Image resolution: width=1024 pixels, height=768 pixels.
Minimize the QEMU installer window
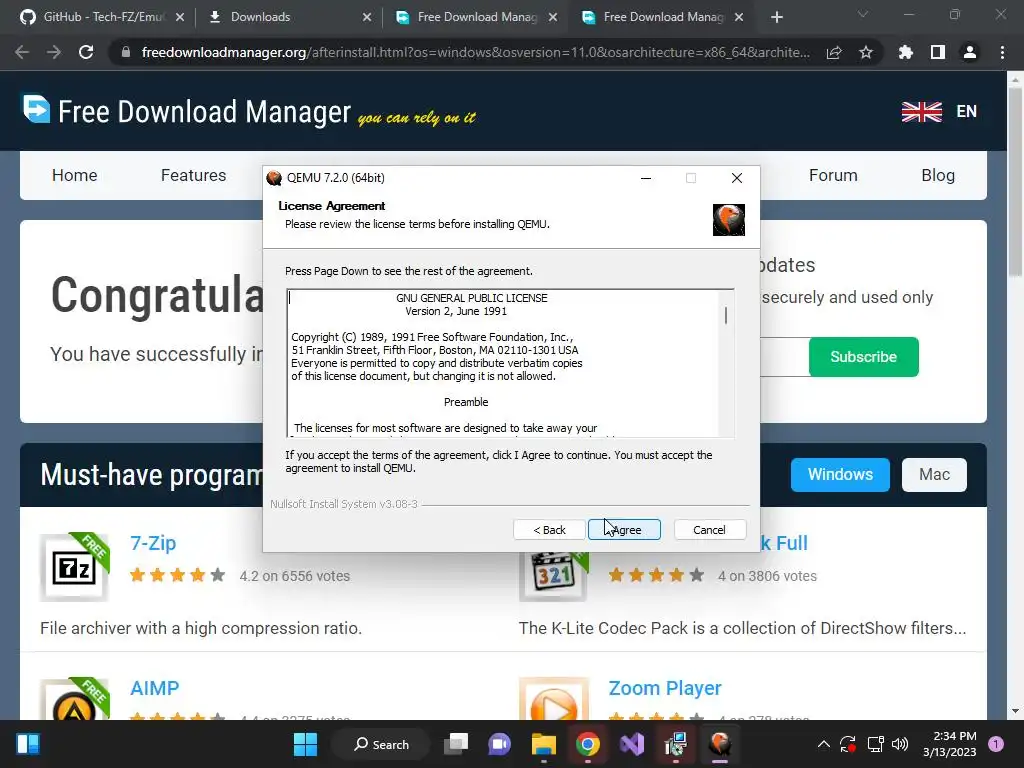click(646, 178)
